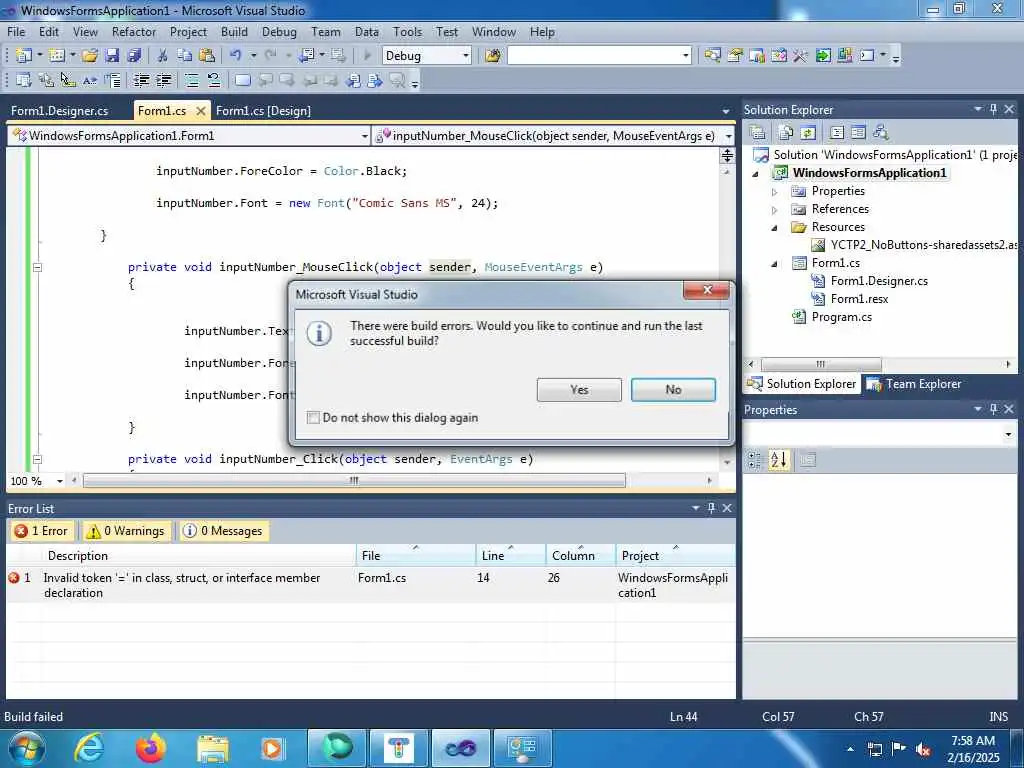1024x768 pixels.
Task: Pin the Solution Explorer panel
Action: coord(993,109)
